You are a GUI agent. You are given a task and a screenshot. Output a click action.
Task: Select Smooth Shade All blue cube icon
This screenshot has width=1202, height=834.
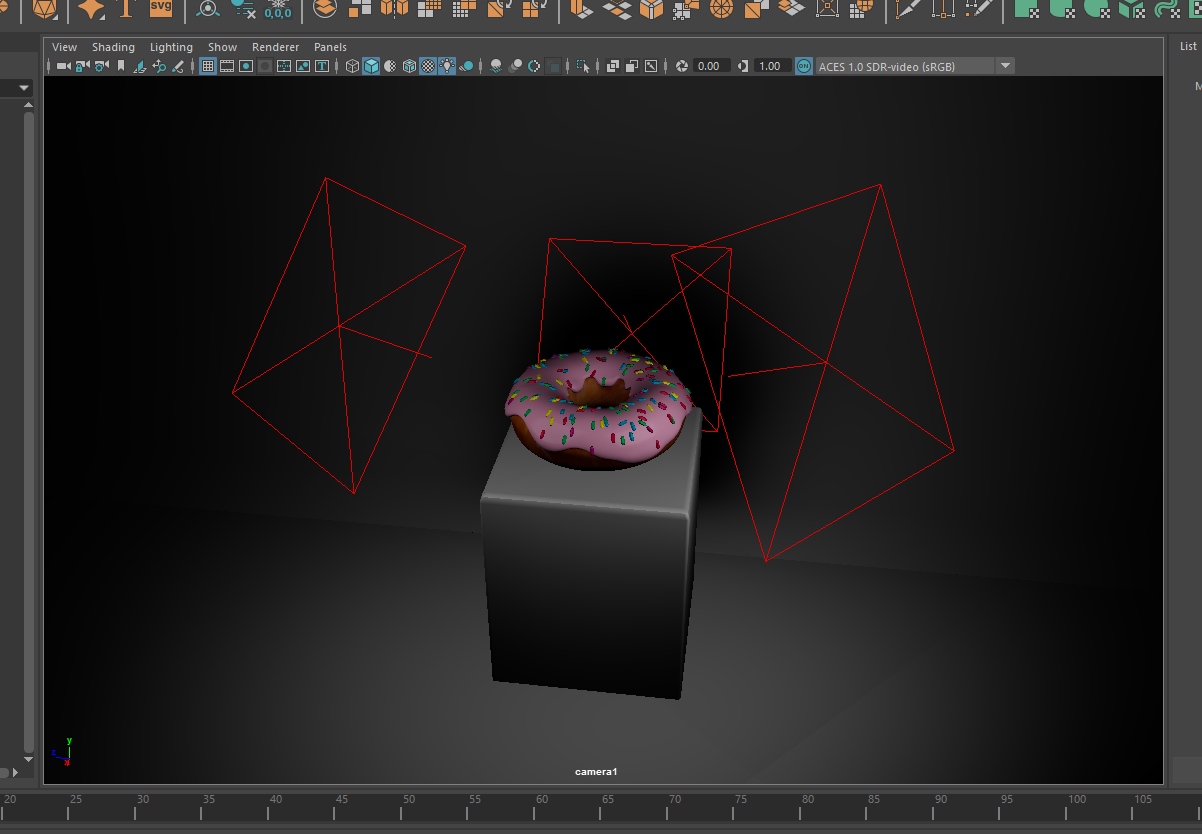(371, 66)
